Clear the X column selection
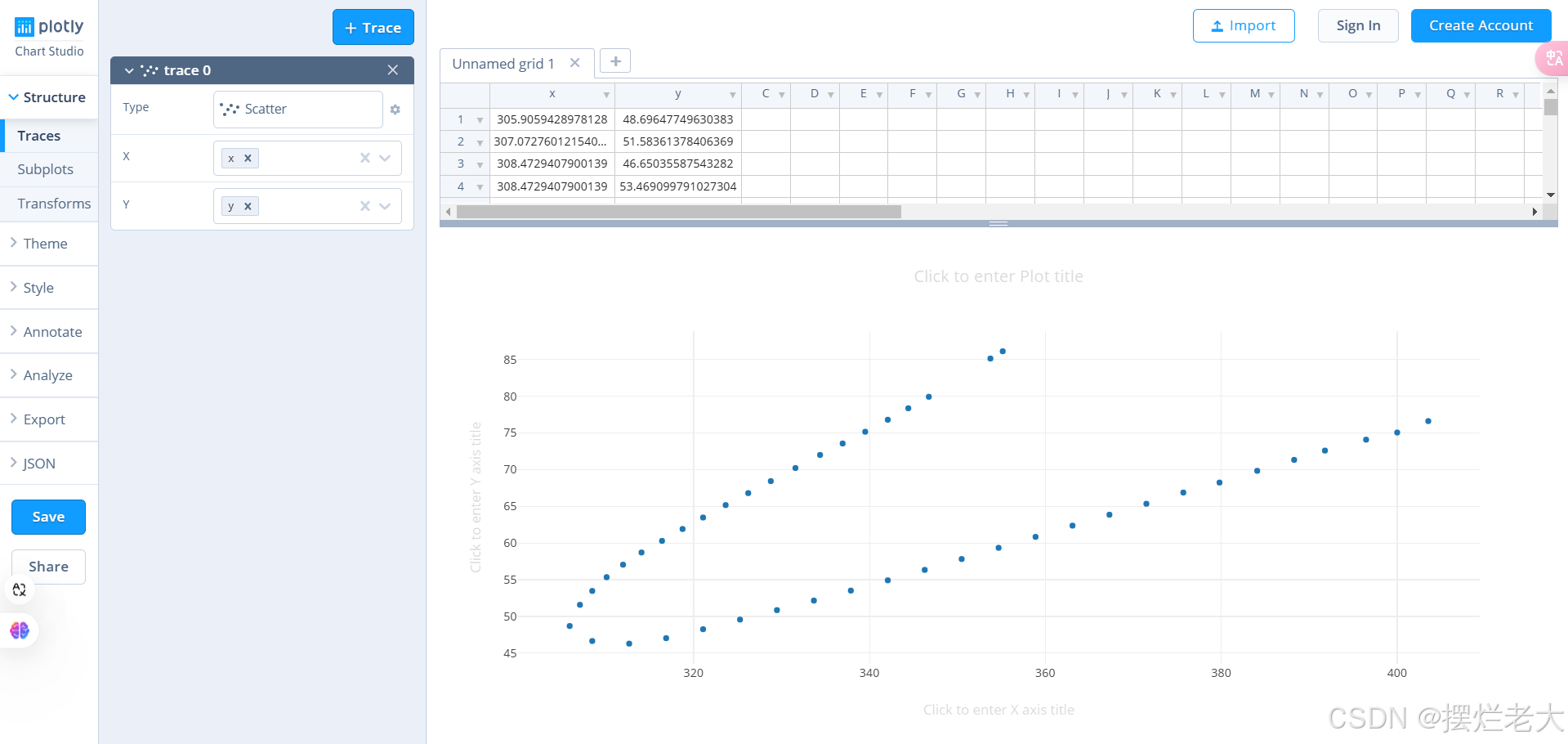The width and height of the screenshot is (1568, 744). point(365,158)
